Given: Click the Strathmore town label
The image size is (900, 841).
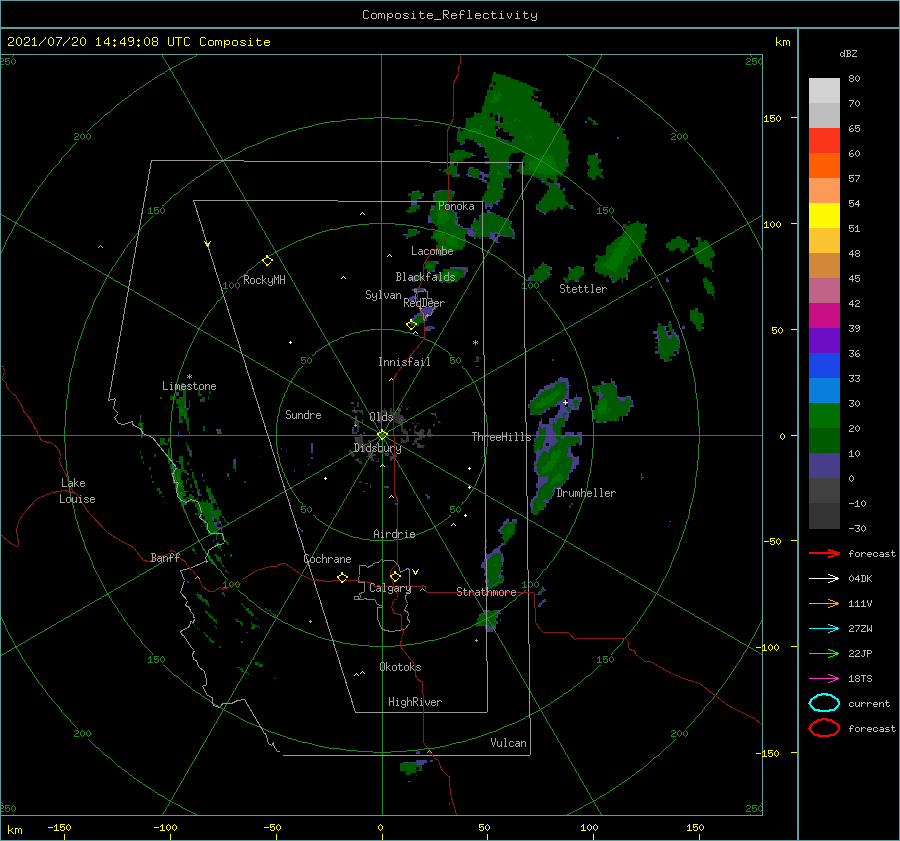Looking at the screenshot, I should click(486, 592).
